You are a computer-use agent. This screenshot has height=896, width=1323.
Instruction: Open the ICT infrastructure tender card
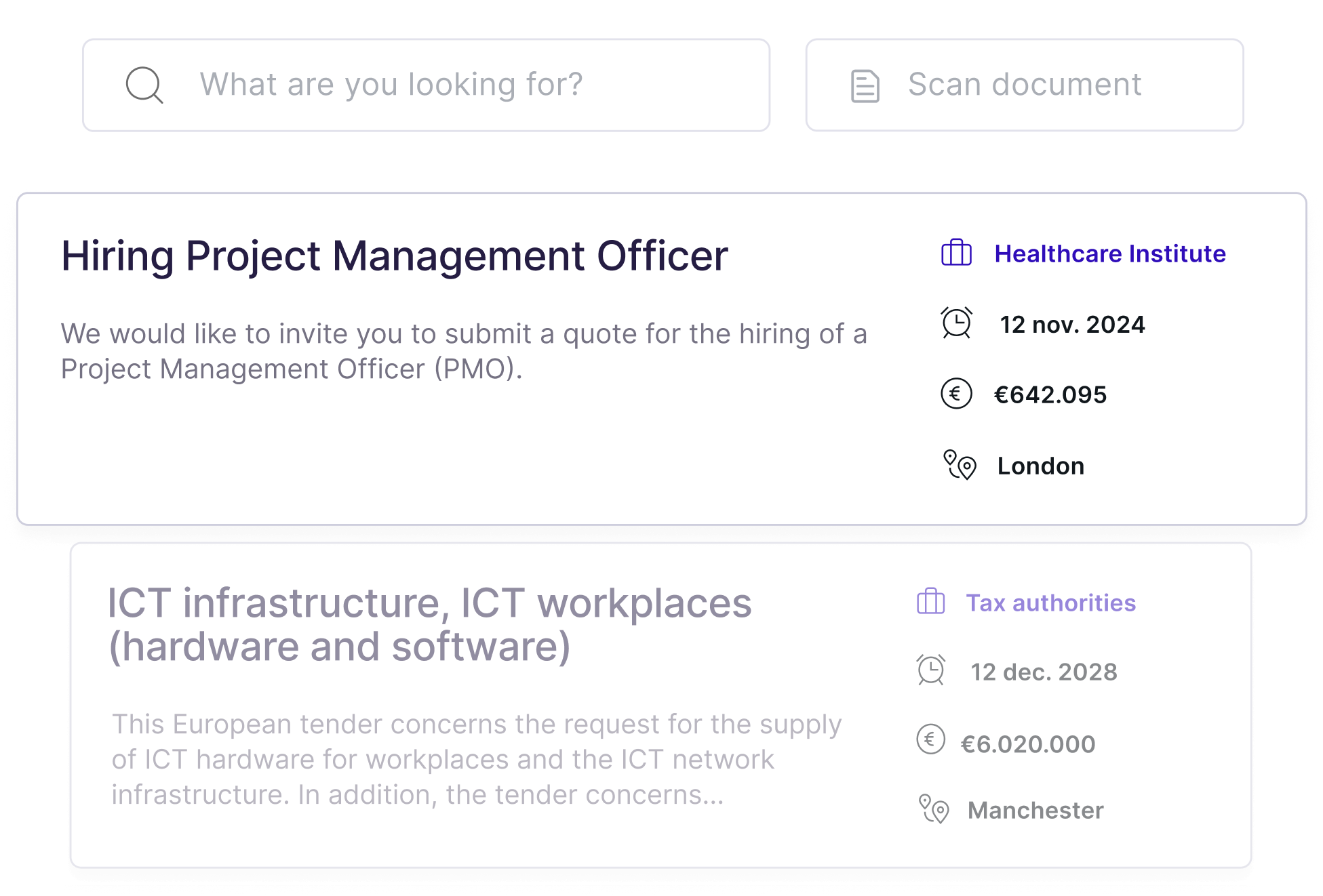(431, 622)
